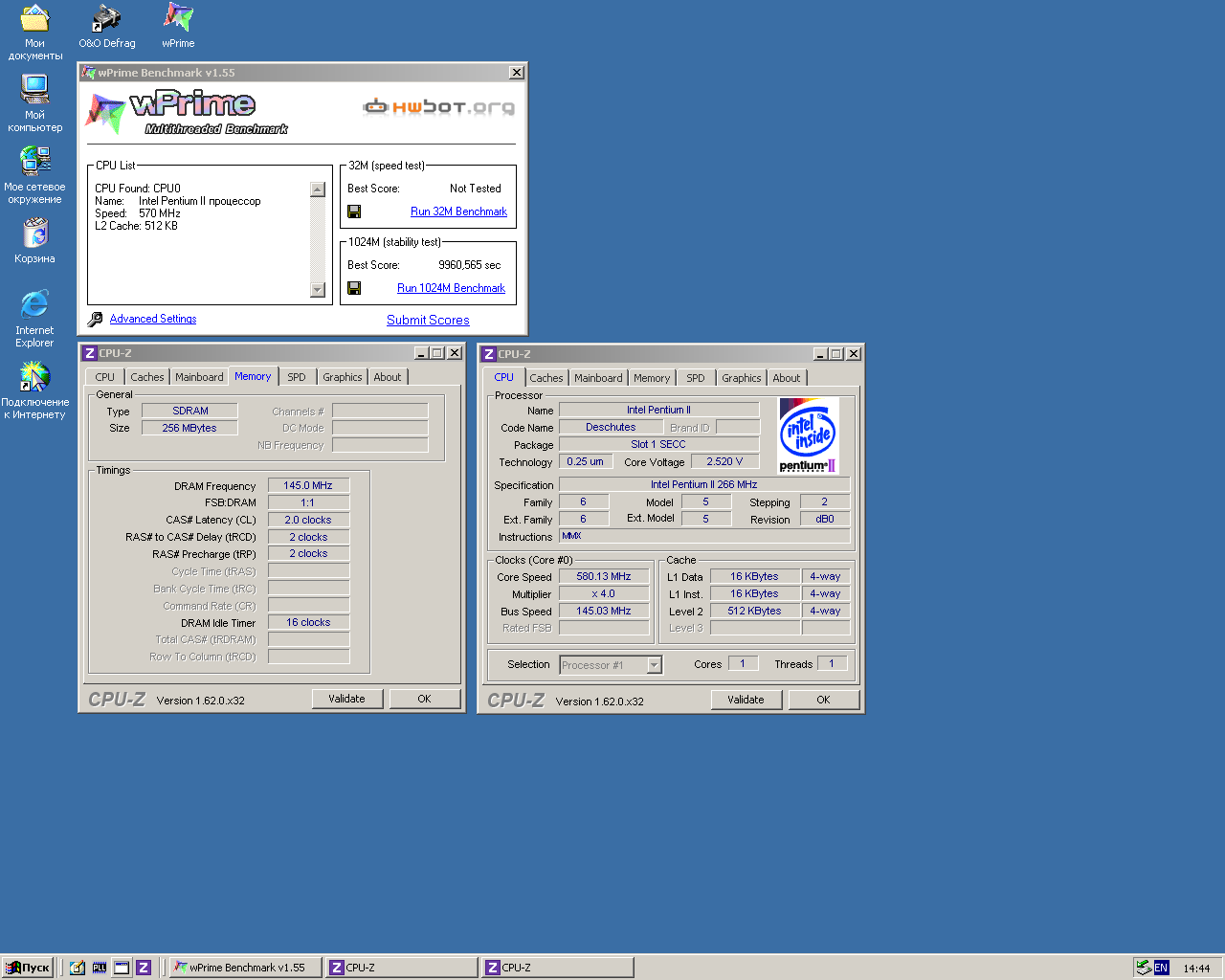Screen dimensions: 1225x980
Task: Open the Processor #1 Selection dropdown
Action: [655, 665]
